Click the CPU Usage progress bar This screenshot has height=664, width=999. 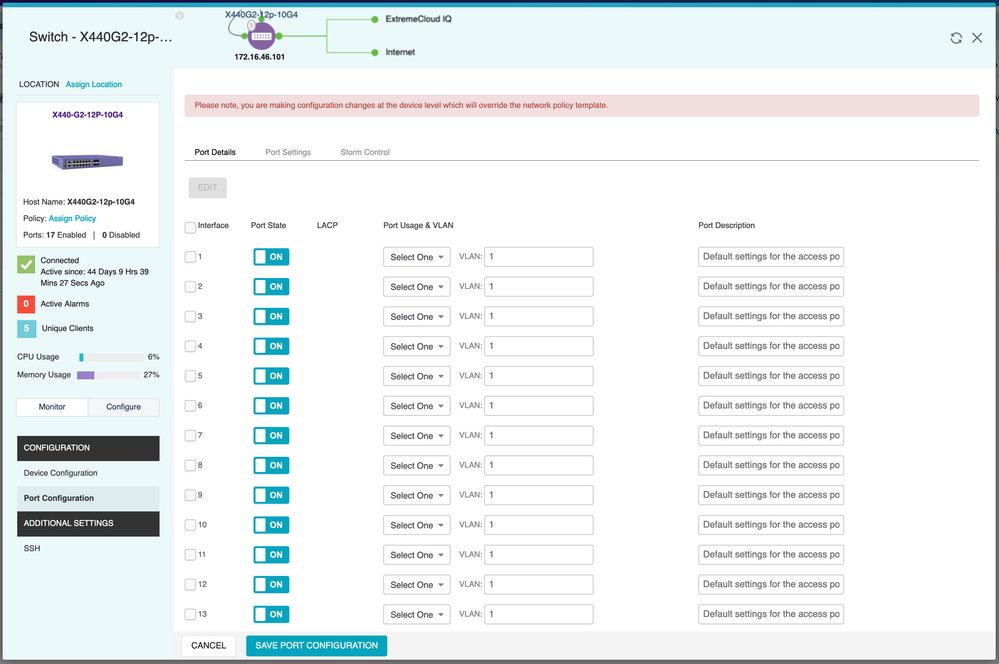[110, 357]
